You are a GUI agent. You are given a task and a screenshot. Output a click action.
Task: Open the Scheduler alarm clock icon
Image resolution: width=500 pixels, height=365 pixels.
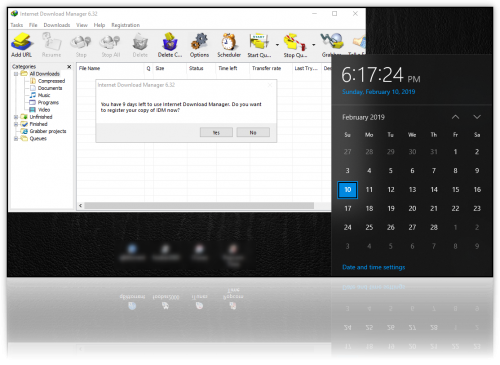(229, 42)
